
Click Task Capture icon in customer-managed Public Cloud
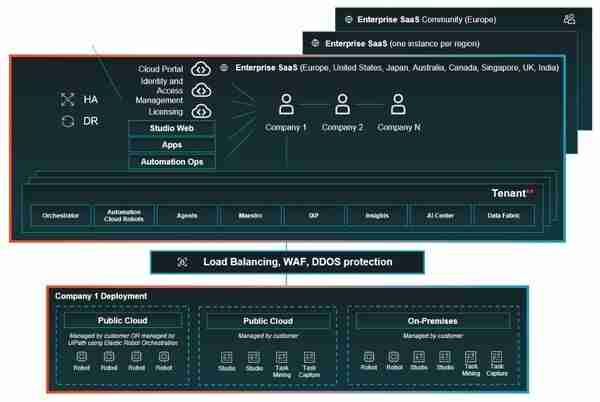309,358
